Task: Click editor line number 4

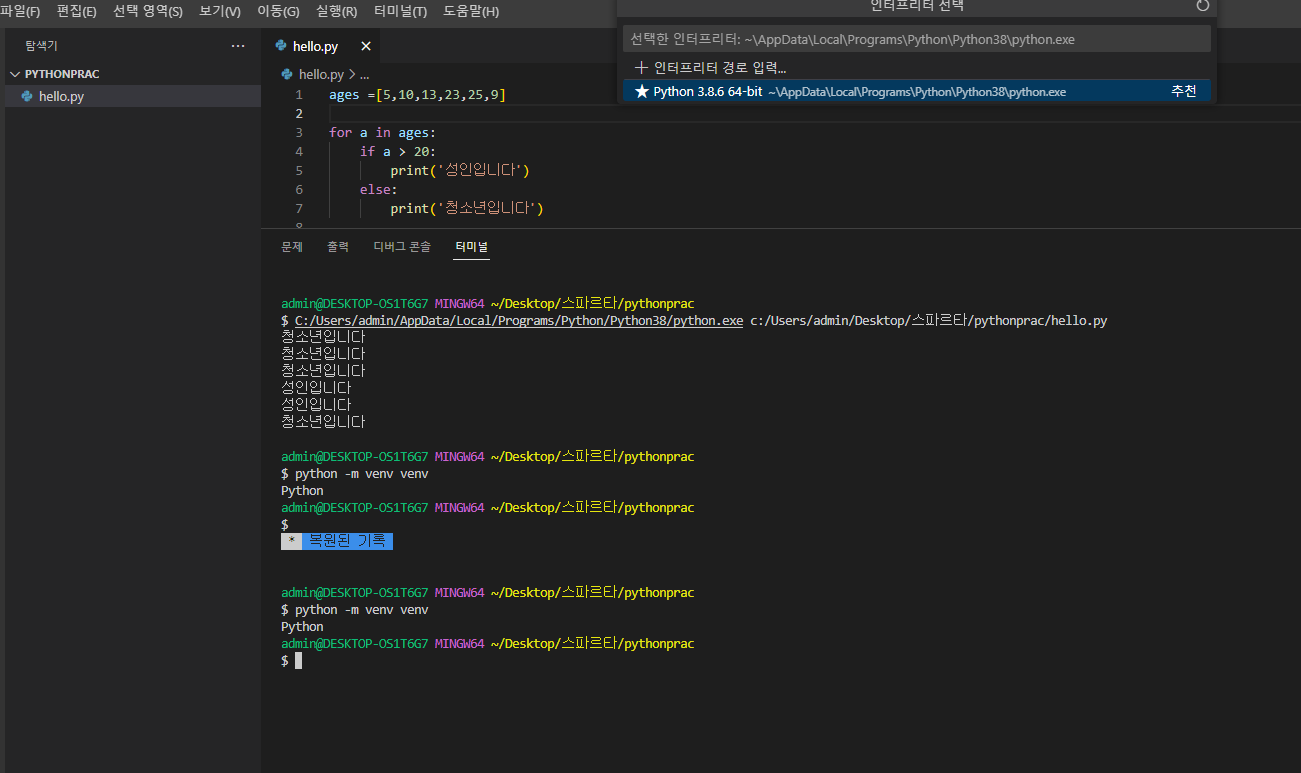Action: [x=298, y=151]
